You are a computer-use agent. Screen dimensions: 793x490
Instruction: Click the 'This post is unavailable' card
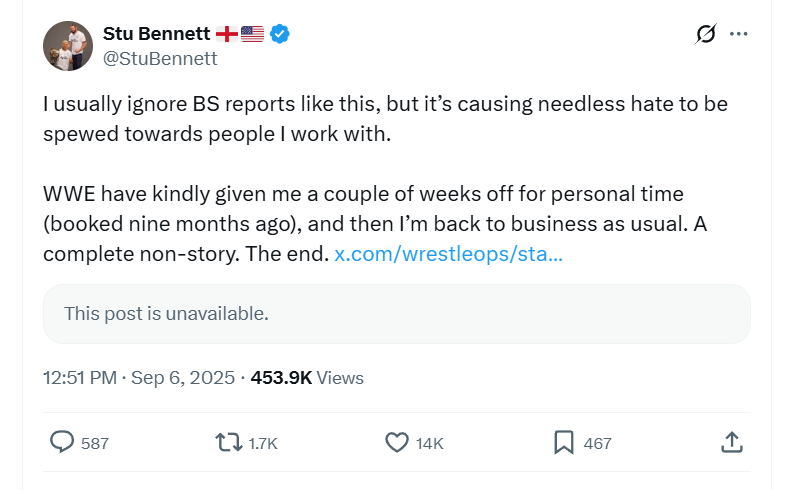(396, 314)
